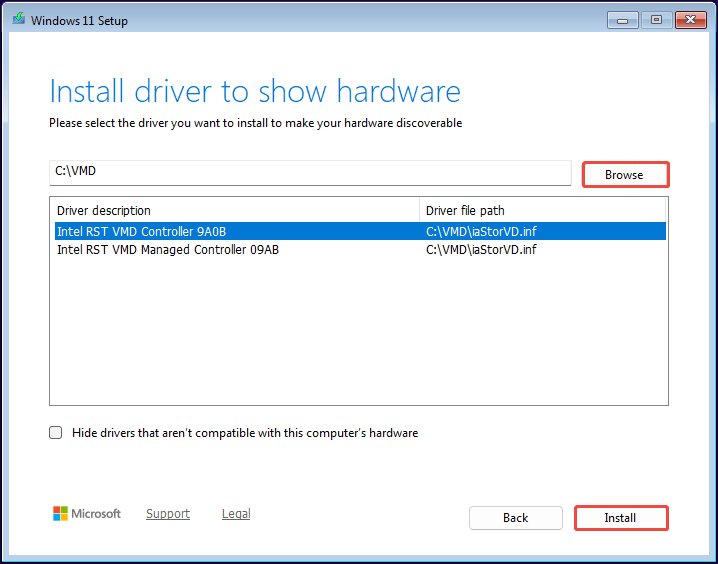Go Back to previous setup page
718x564 pixels.
516,518
